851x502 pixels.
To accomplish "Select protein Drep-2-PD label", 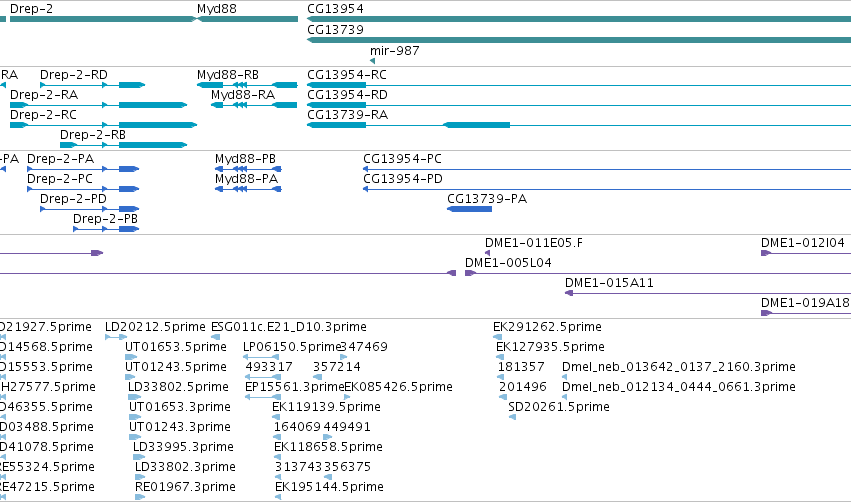I will click(x=73, y=199).
